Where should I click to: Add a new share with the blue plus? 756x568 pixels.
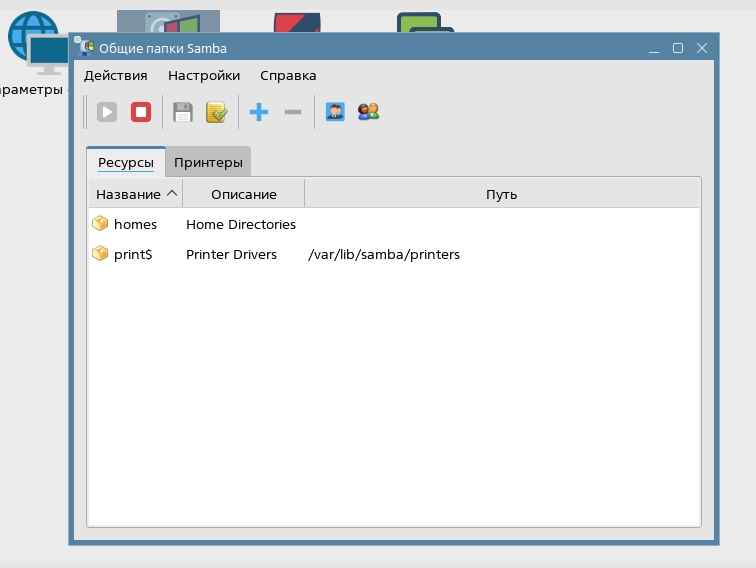pyautogui.click(x=259, y=112)
